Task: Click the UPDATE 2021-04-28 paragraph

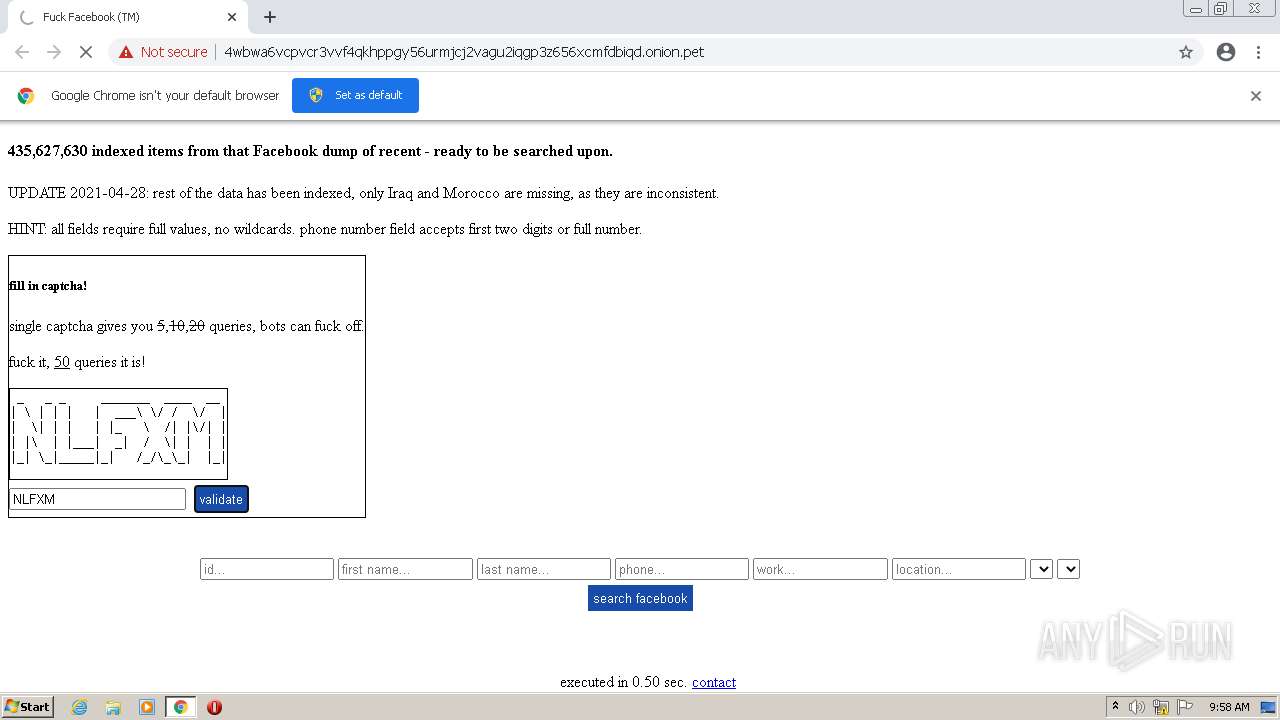Action: (x=363, y=193)
